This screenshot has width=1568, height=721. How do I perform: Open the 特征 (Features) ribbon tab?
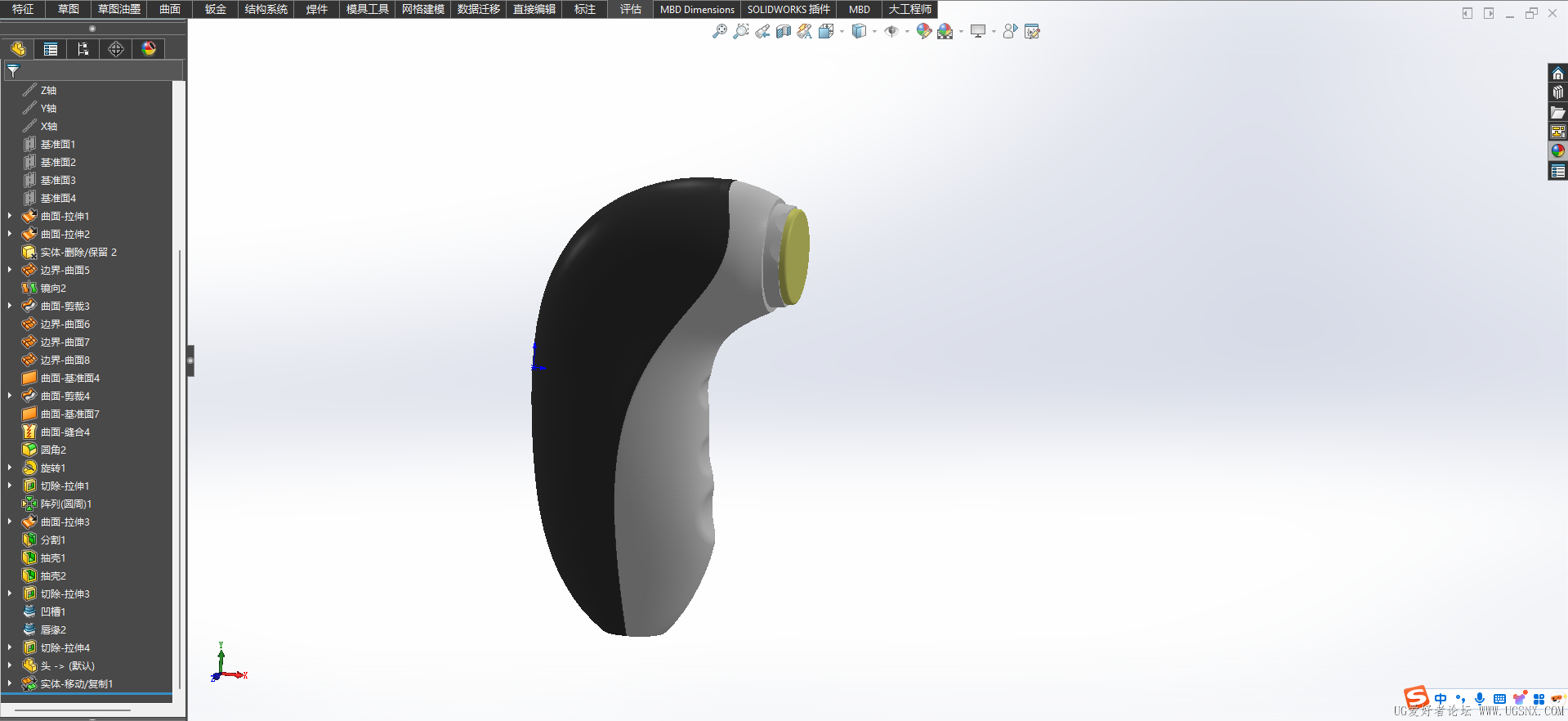click(x=23, y=9)
